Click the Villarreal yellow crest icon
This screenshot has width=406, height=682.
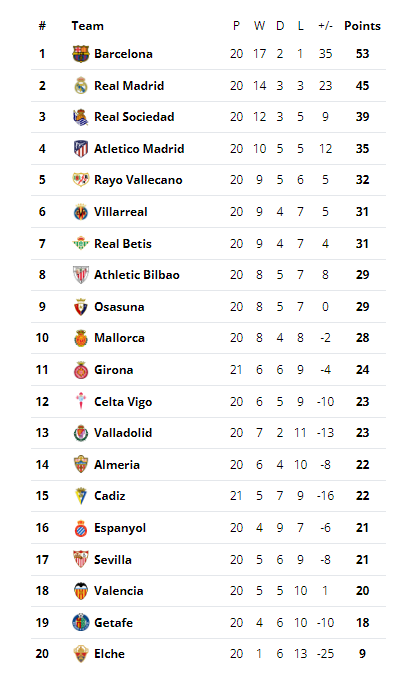(x=81, y=212)
